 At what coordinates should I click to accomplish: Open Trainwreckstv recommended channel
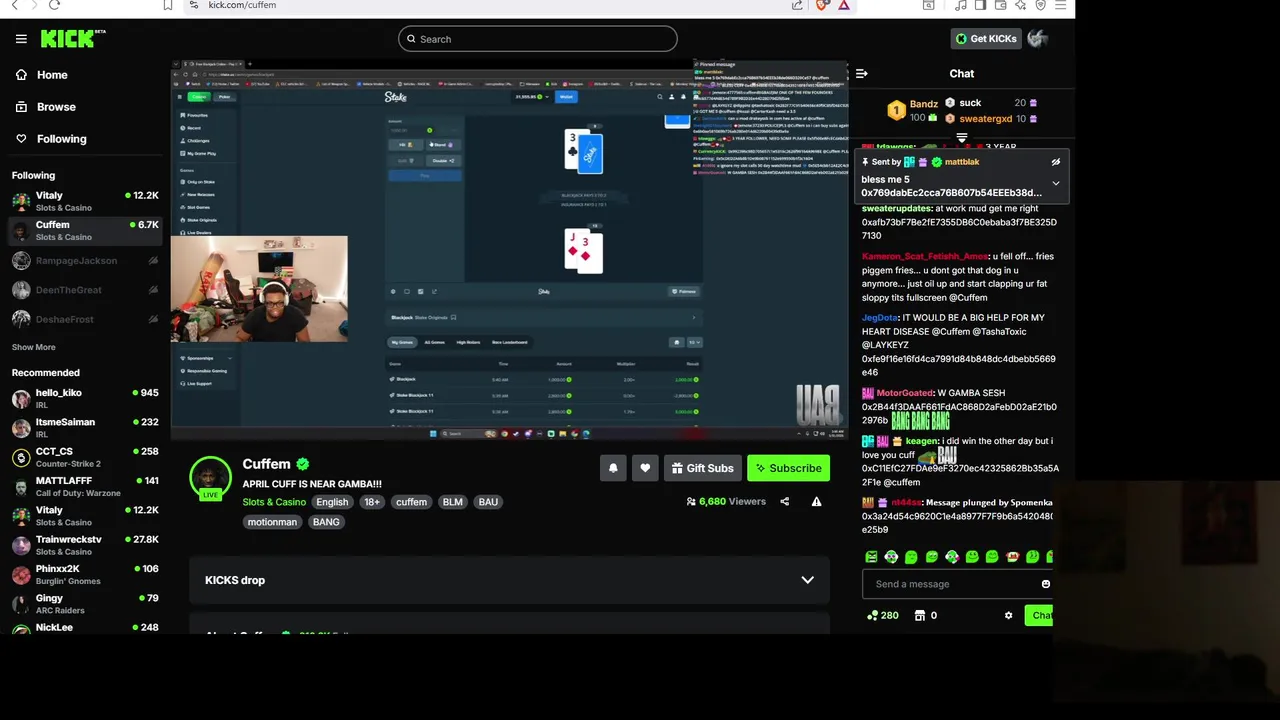tap(85, 545)
